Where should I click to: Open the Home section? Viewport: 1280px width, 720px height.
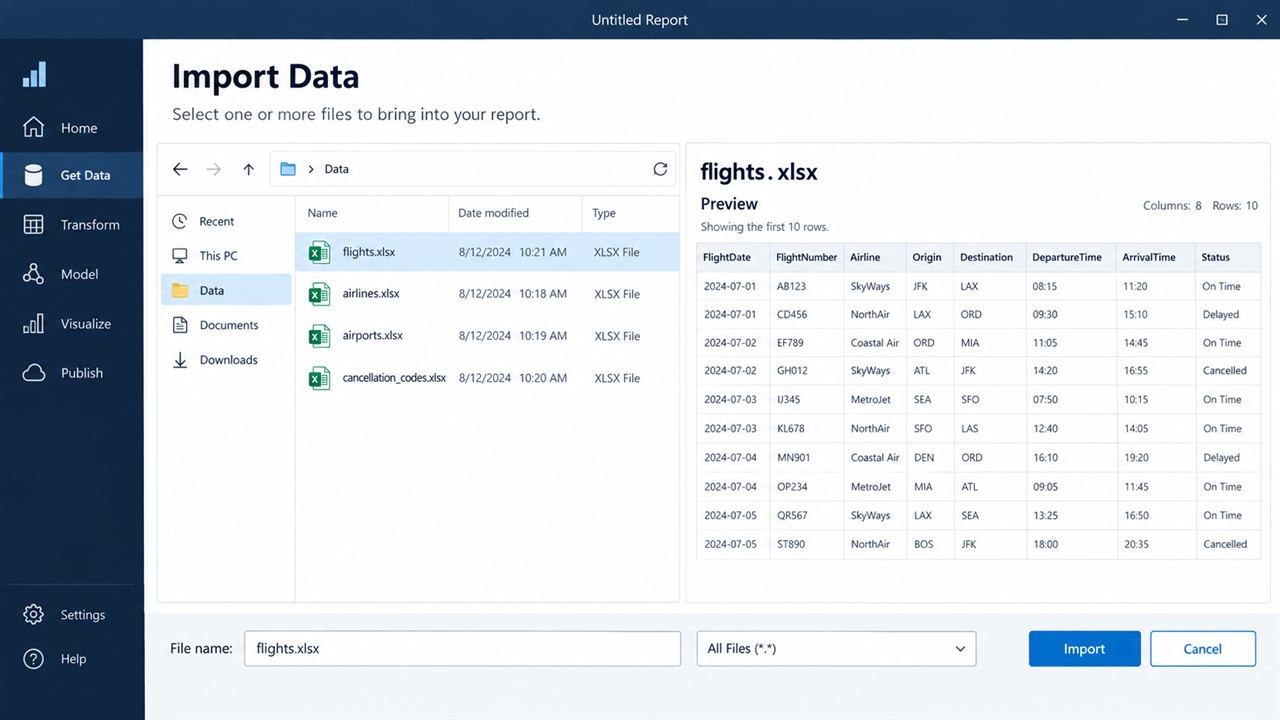72,127
